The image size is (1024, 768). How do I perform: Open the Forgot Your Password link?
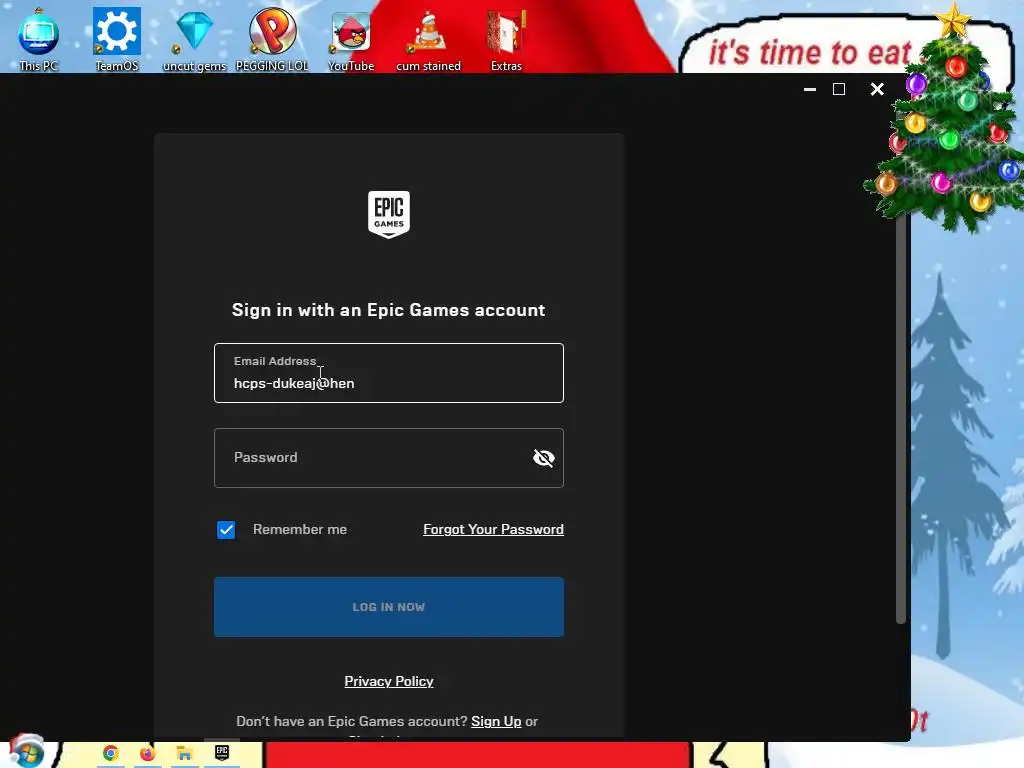(x=493, y=530)
